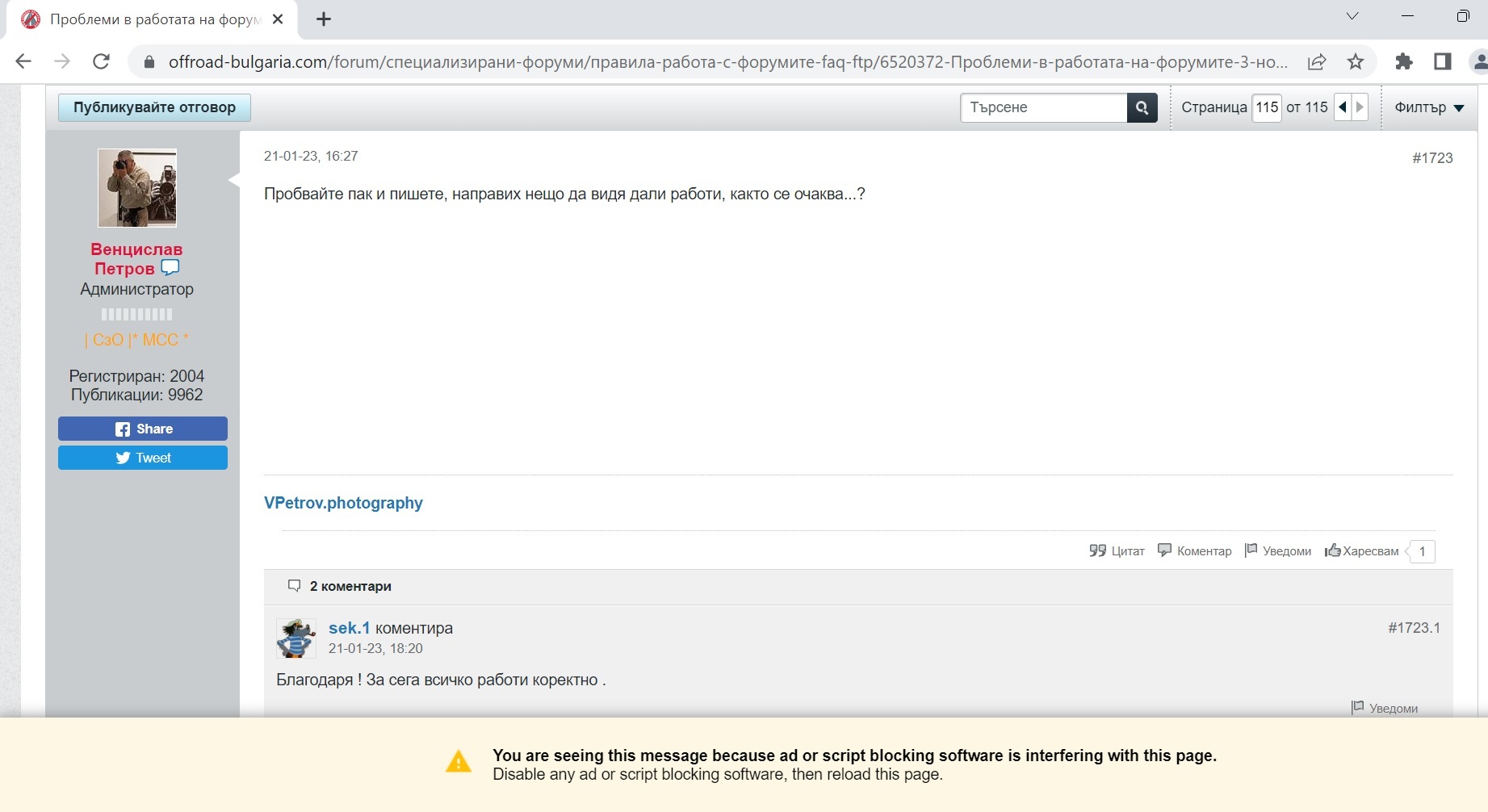Open the tab search chevron in title bar
The width and height of the screenshot is (1488, 812).
[1352, 16]
